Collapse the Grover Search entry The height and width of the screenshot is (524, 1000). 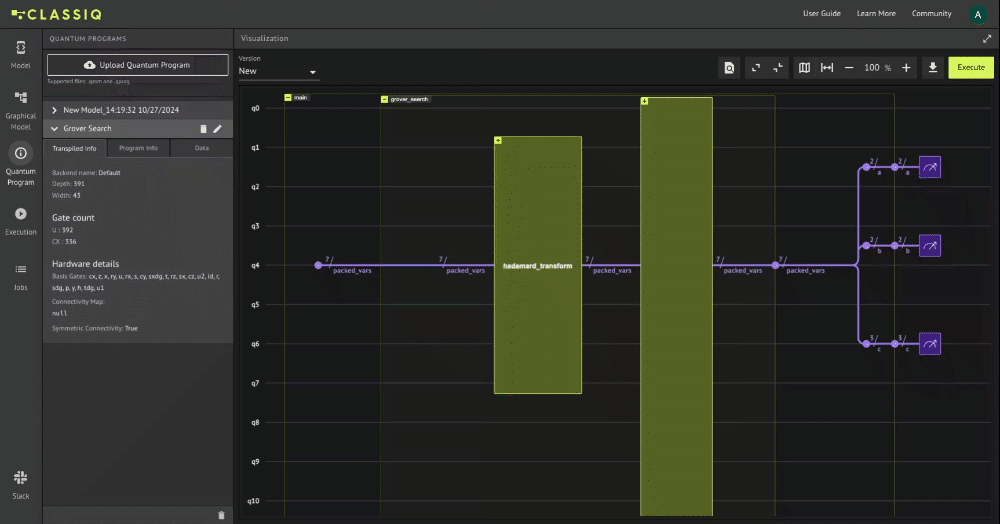(54, 129)
